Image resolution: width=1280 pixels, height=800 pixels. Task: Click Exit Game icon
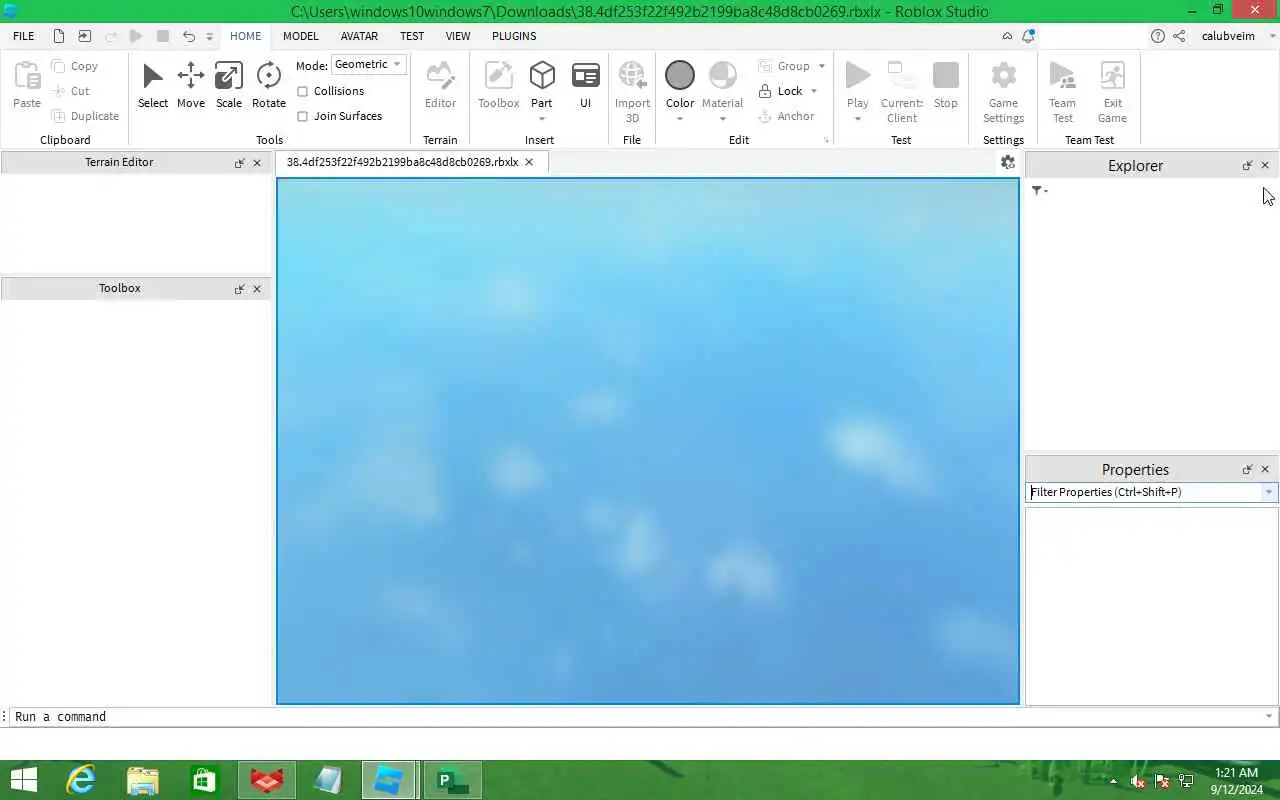[x=1112, y=76]
